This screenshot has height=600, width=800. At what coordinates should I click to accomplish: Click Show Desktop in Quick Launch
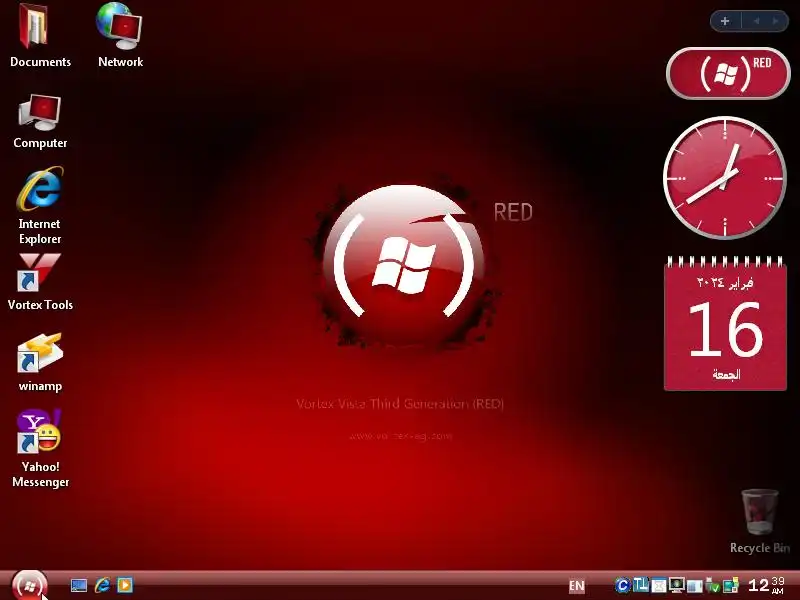pos(79,585)
